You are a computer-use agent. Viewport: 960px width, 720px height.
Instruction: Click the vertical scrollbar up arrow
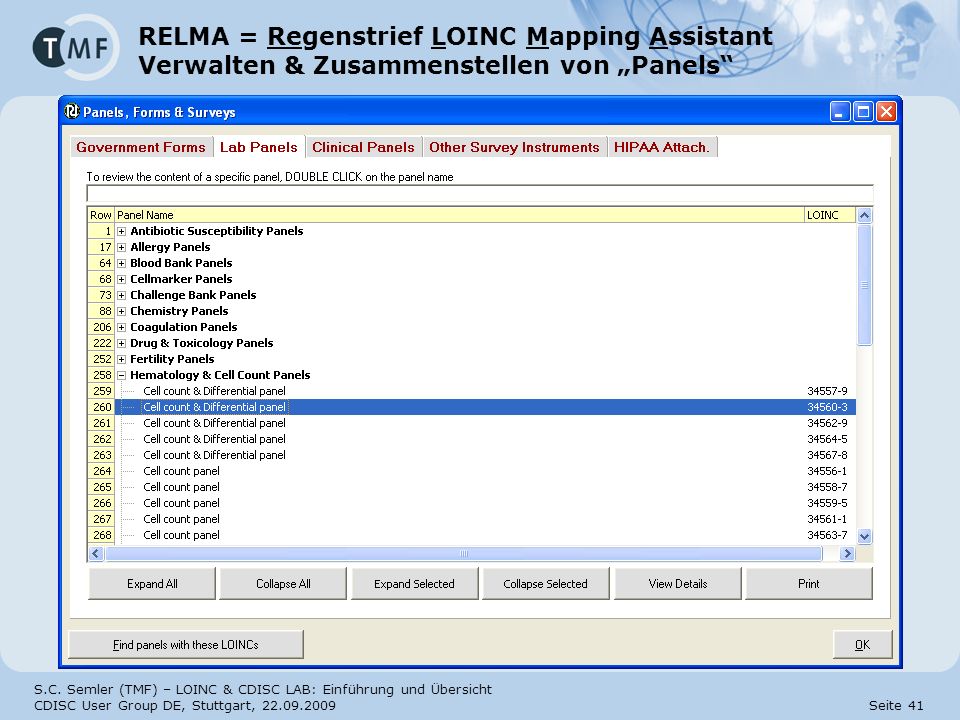pos(864,215)
